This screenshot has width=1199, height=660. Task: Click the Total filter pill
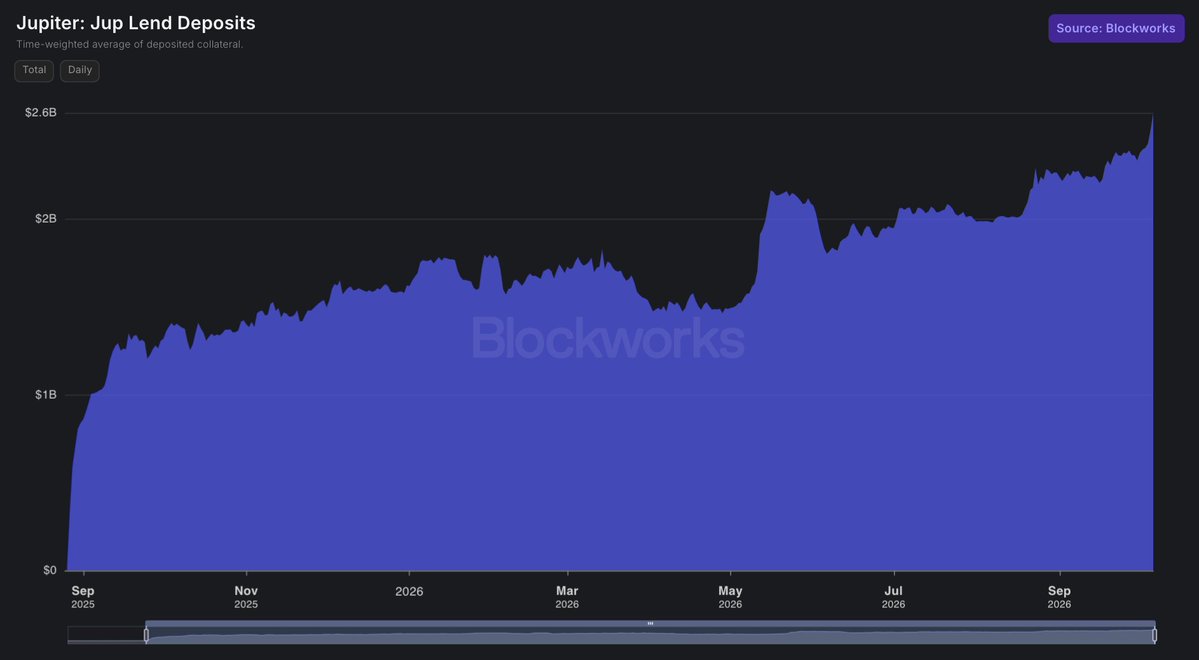tap(34, 70)
